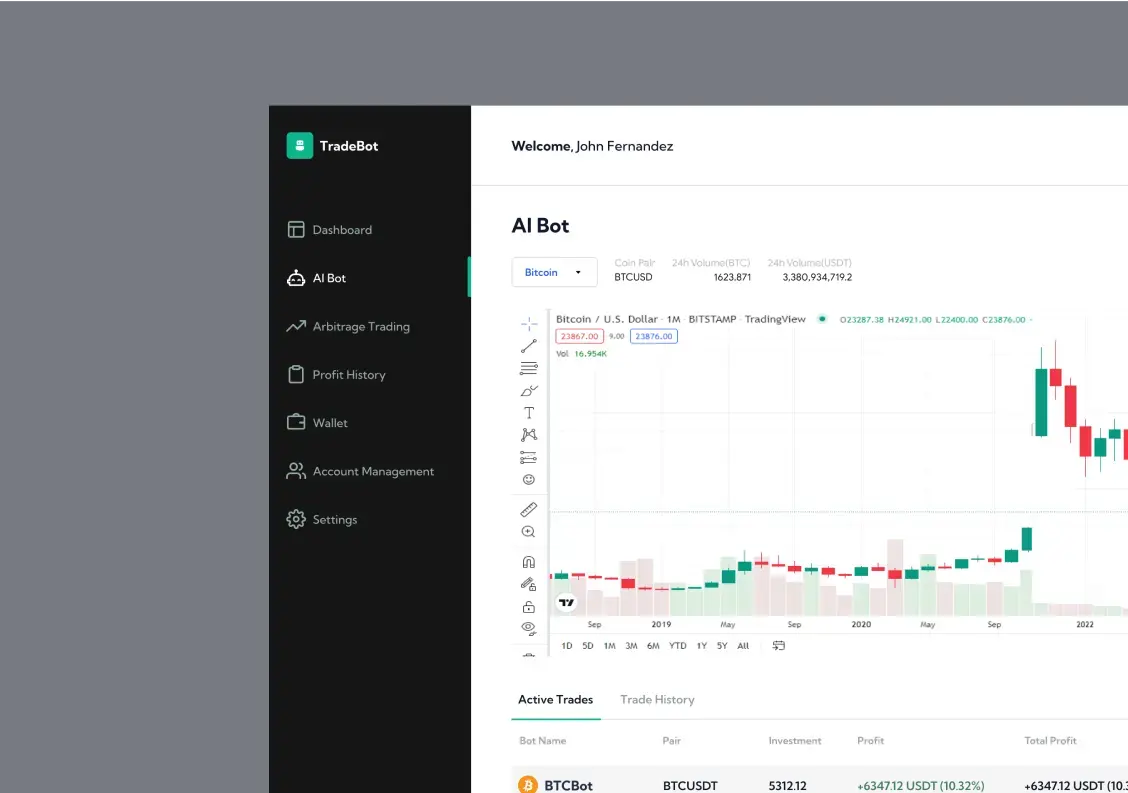The image size is (1128, 793).
Task: Set chart range to 1D
Action: (x=567, y=646)
